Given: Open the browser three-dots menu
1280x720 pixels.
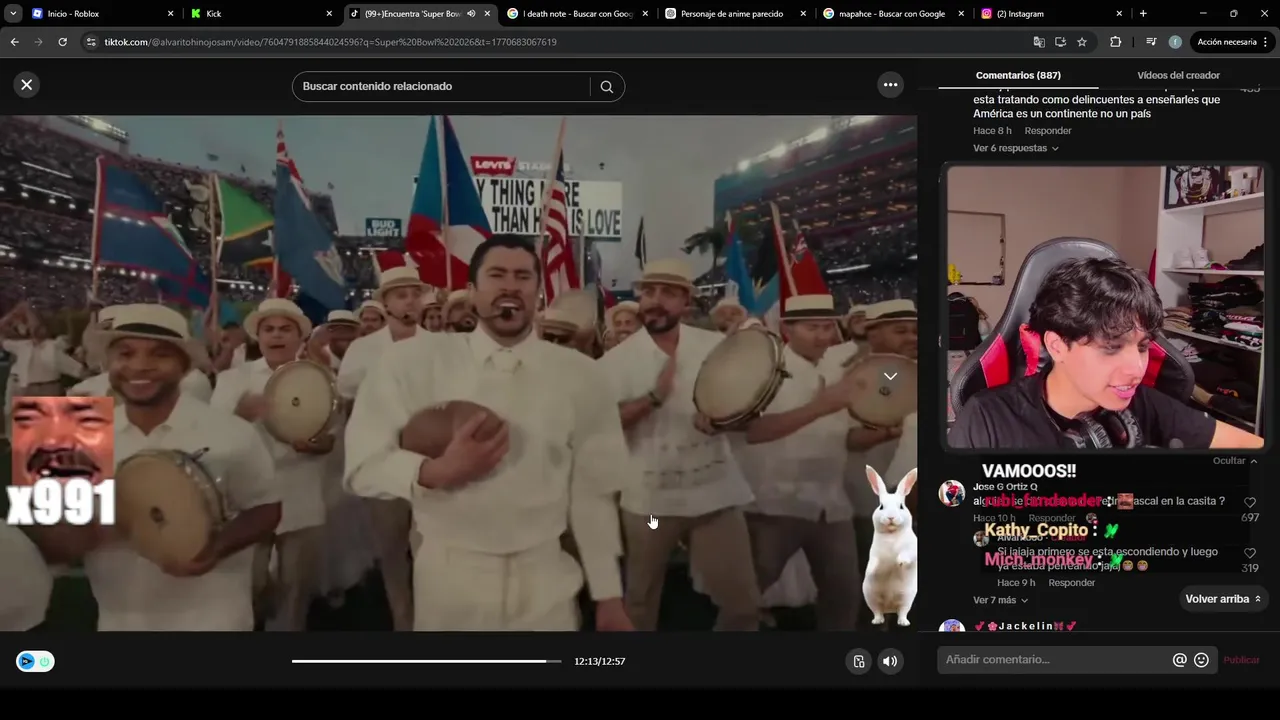Looking at the screenshot, I should click(x=1268, y=42).
